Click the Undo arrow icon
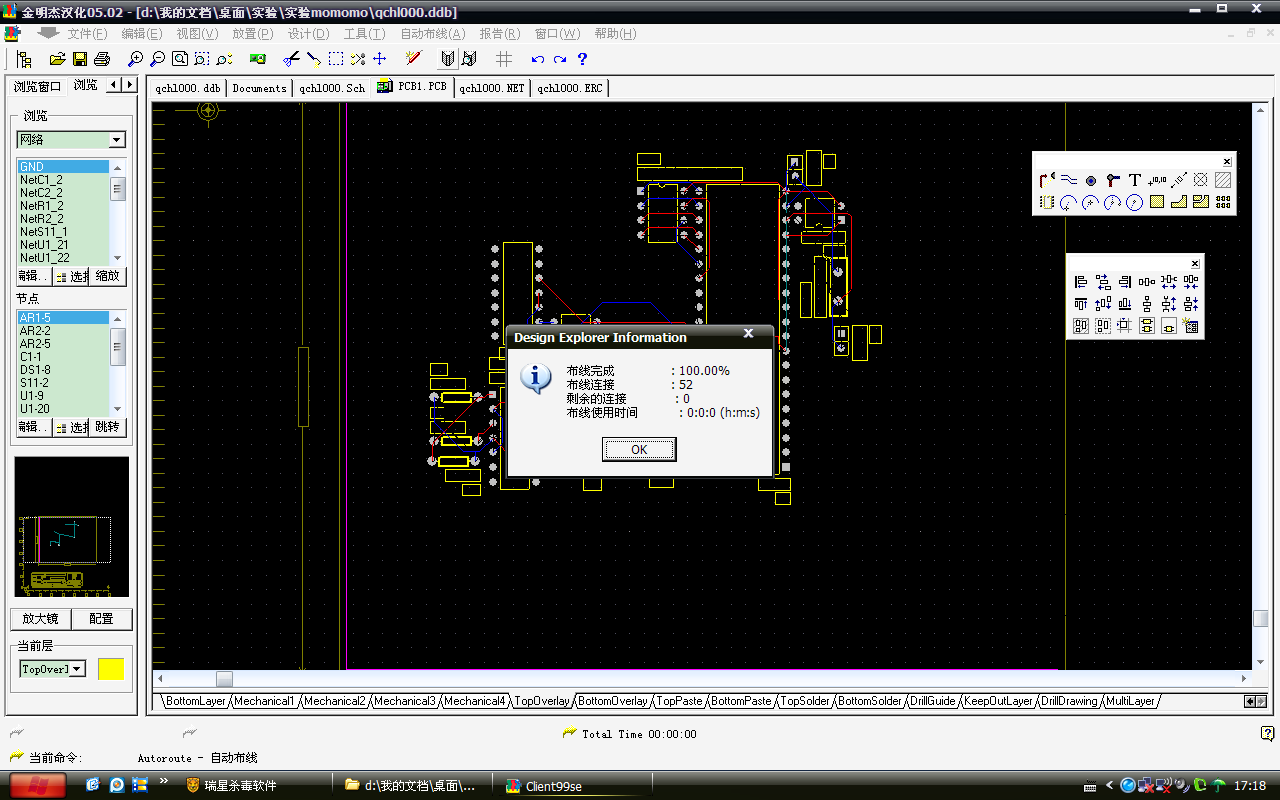 538,60
